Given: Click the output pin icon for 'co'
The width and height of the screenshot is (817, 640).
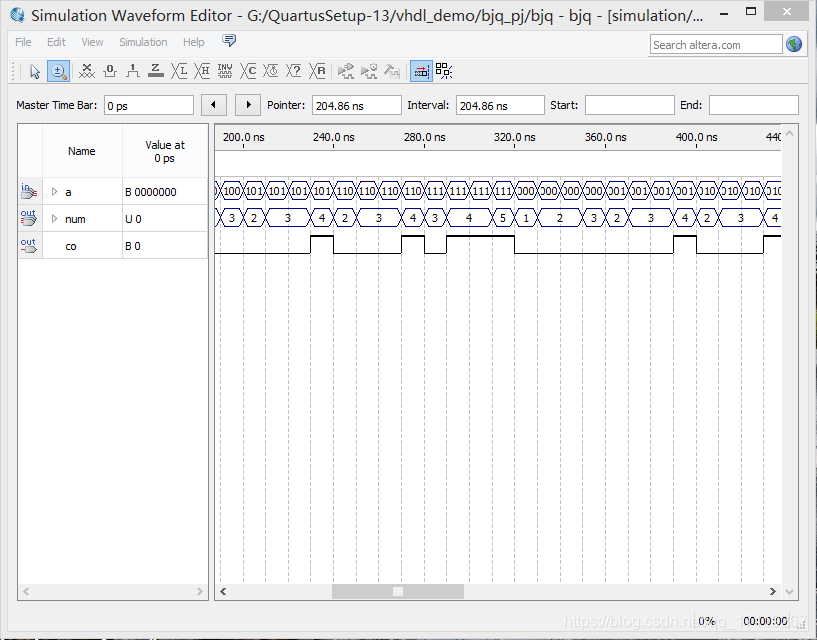Looking at the screenshot, I should pyautogui.click(x=29, y=245).
